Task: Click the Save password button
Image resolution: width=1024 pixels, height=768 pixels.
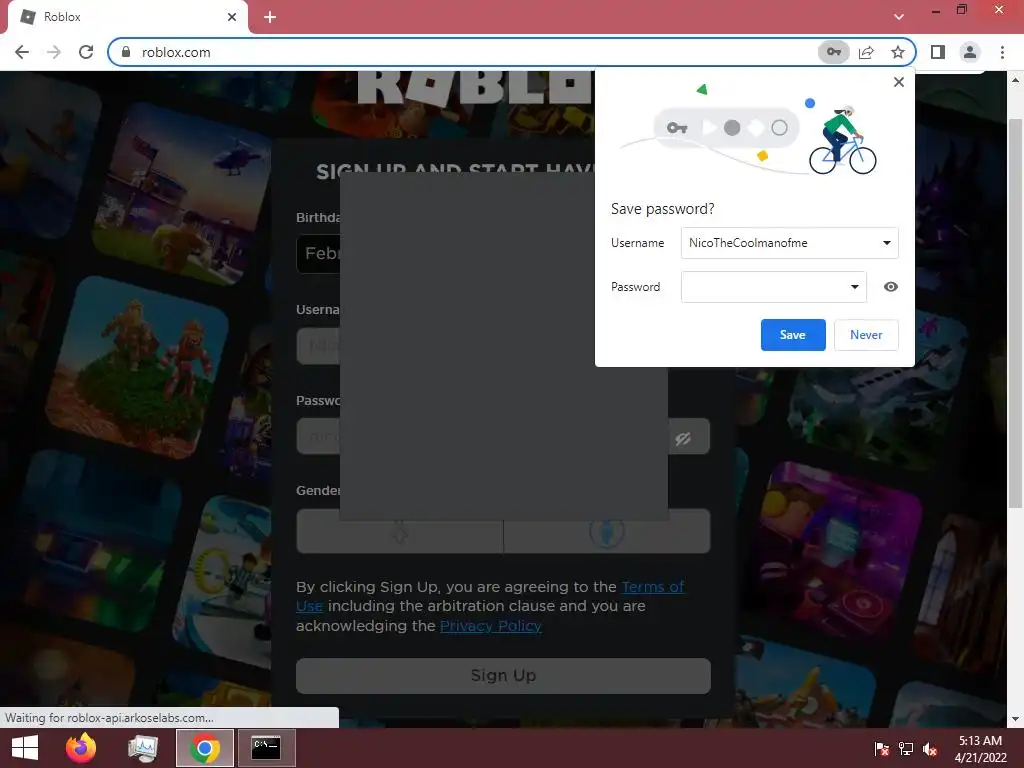Action: (793, 335)
